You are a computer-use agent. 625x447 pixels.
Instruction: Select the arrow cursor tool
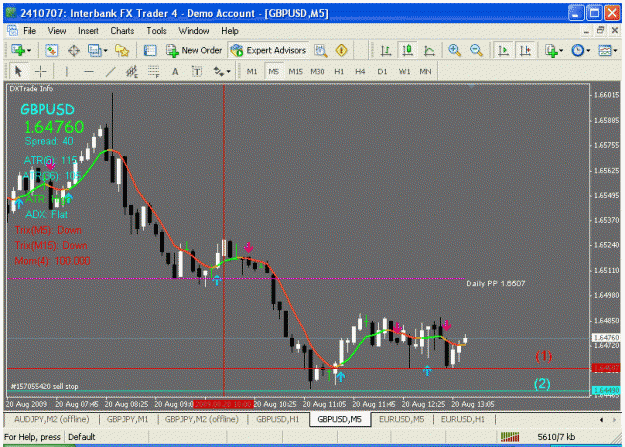pos(18,71)
